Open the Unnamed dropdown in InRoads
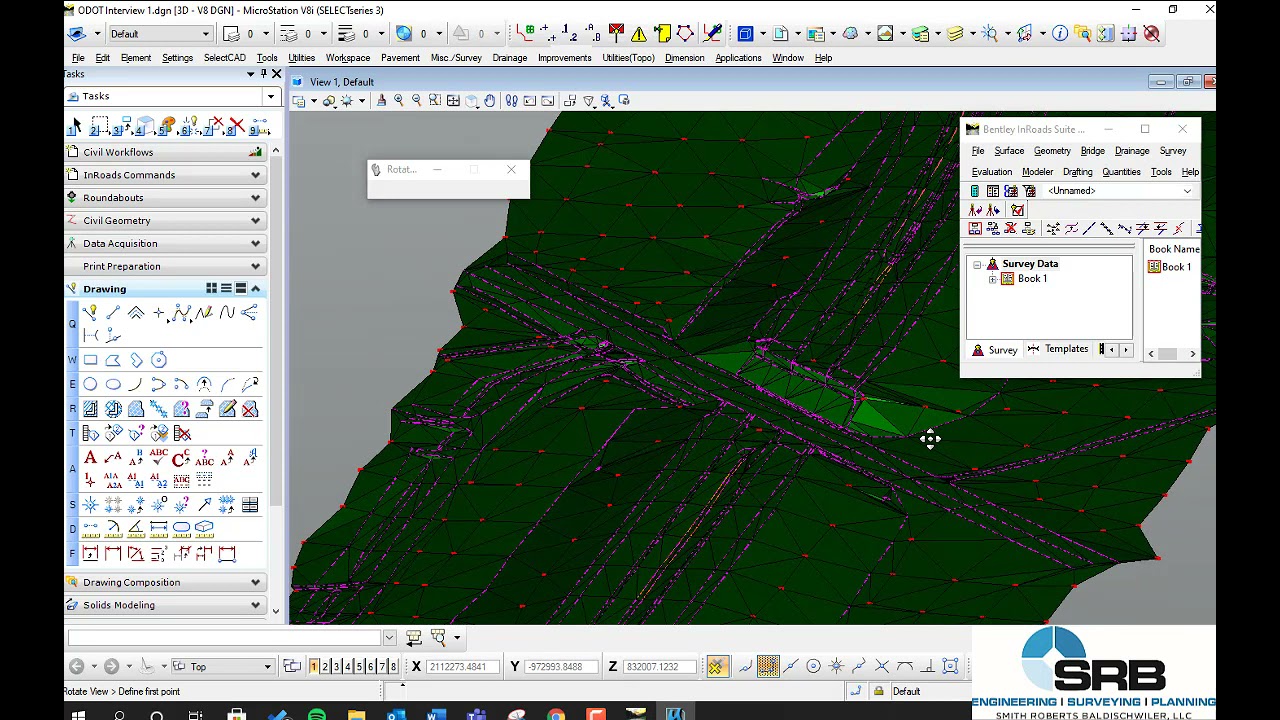1280x720 pixels. pos(1187,191)
